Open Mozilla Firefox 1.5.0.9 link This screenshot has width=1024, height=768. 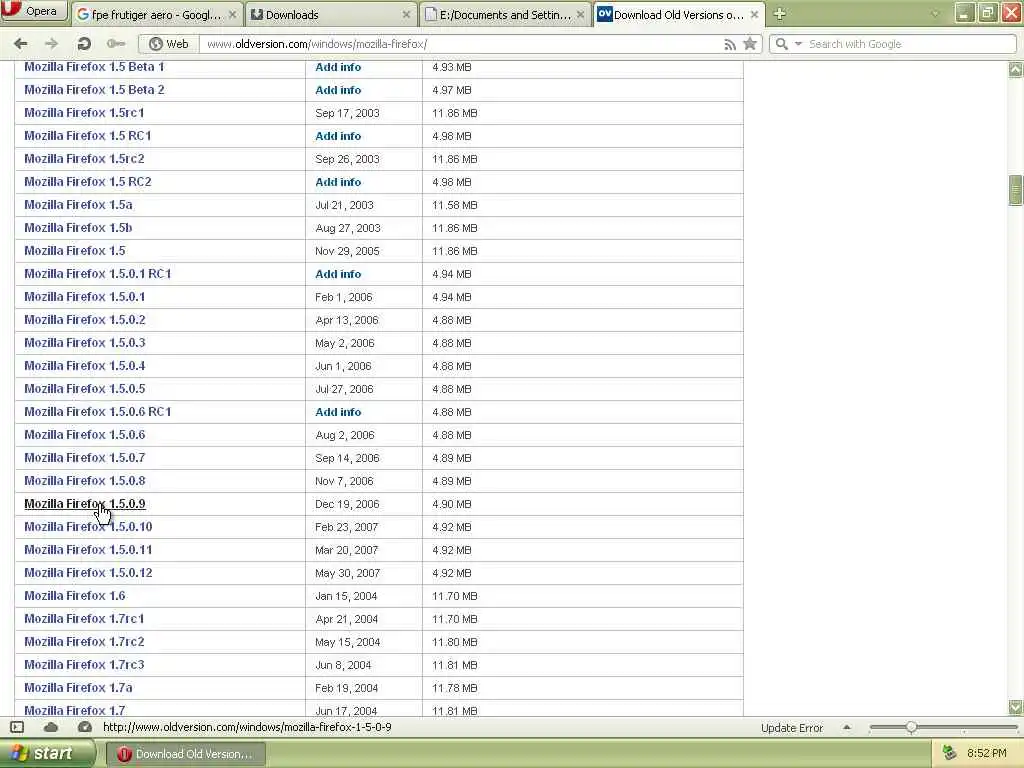pyautogui.click(x=85, y=504)
